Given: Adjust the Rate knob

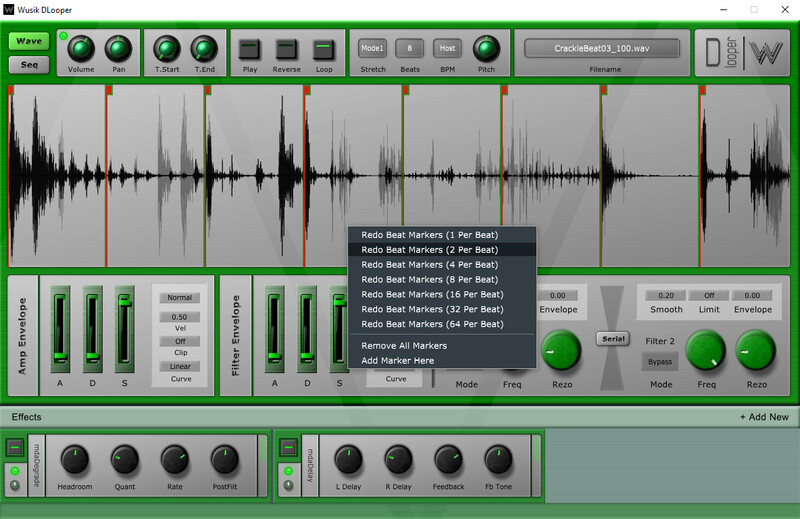Looking at the screenshot, I should [x=174, y=460].
